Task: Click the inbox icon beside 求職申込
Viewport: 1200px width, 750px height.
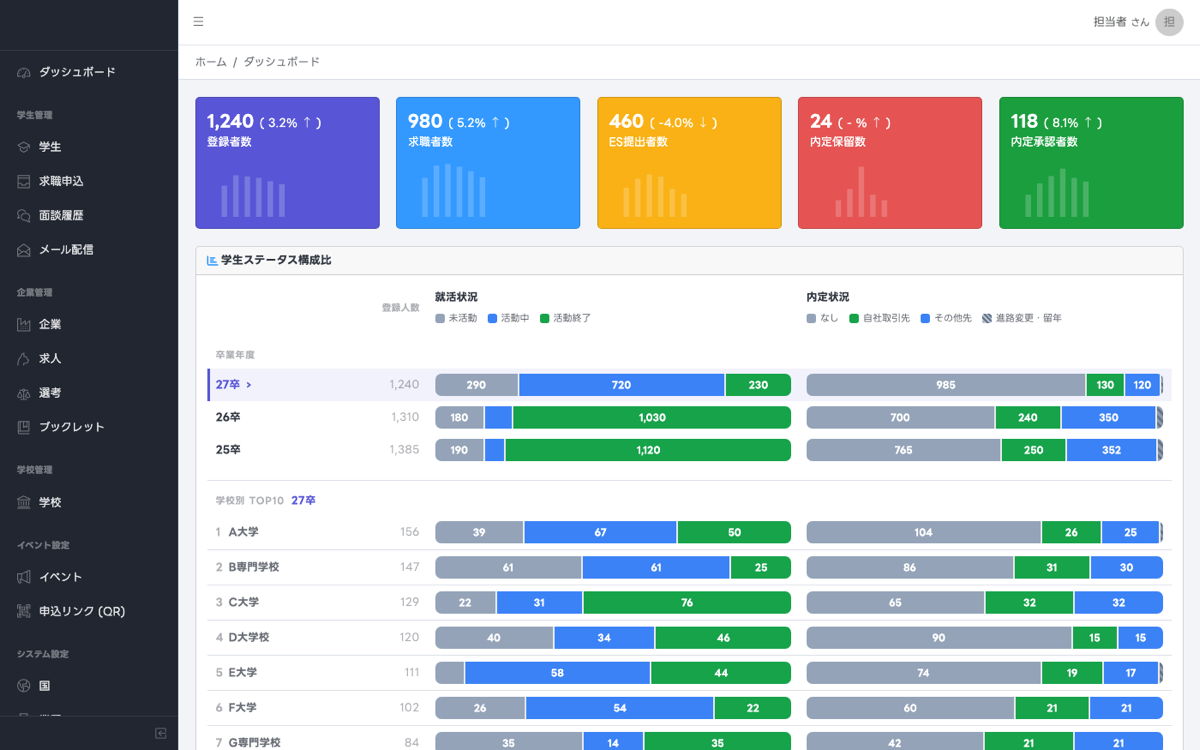Action: point(24,181)
